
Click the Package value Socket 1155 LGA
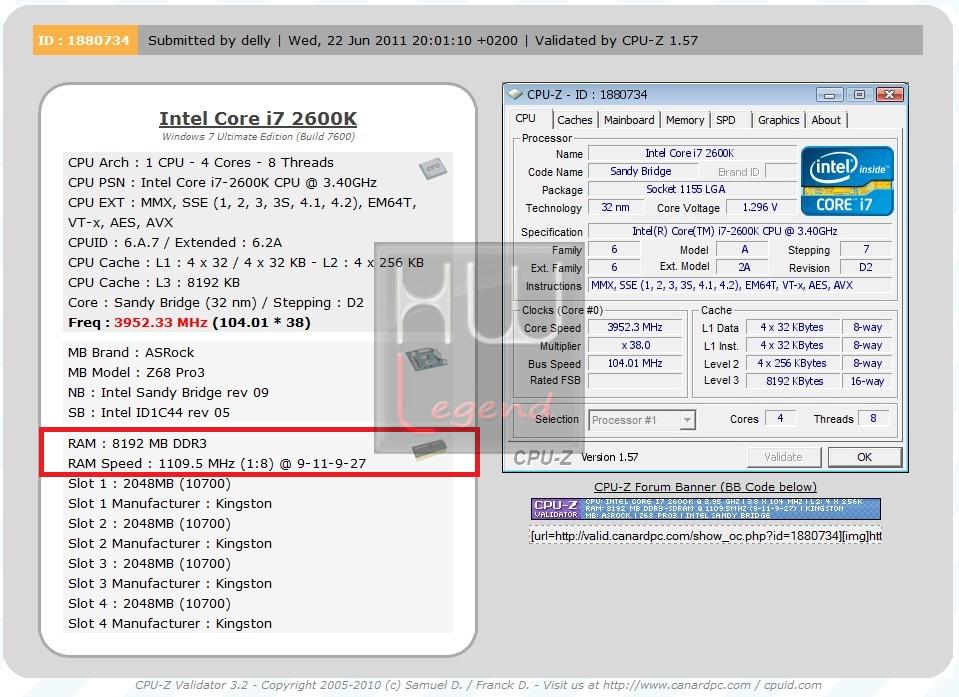(x=692, y=189)
